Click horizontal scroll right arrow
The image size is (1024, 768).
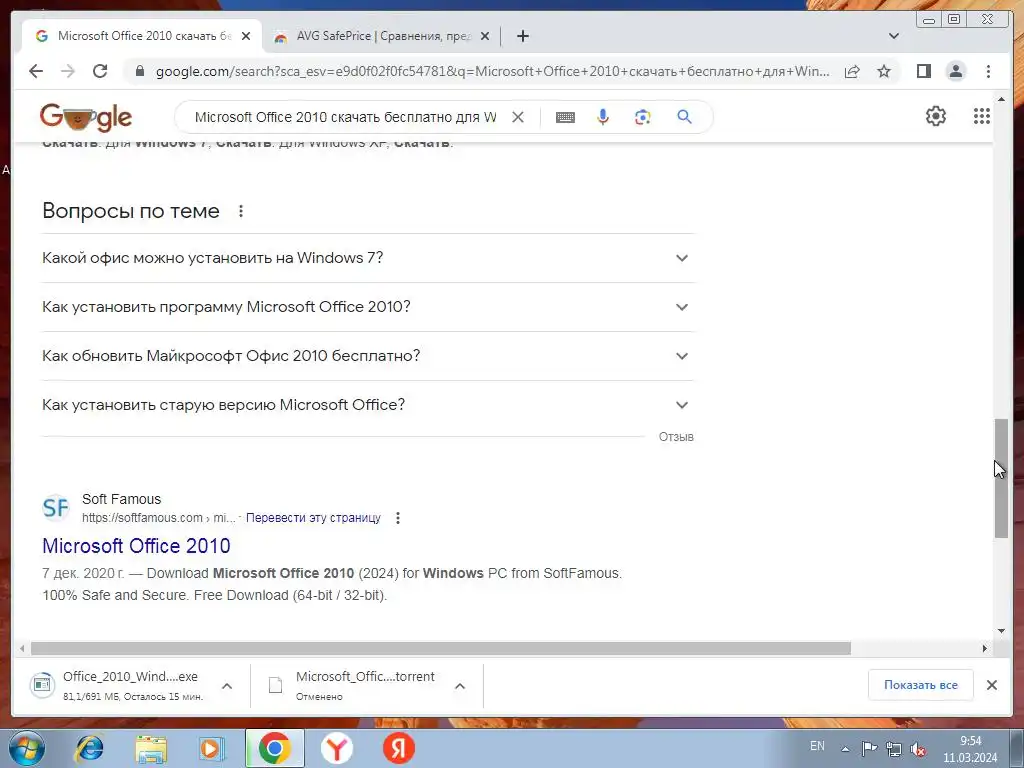(985, 648)
